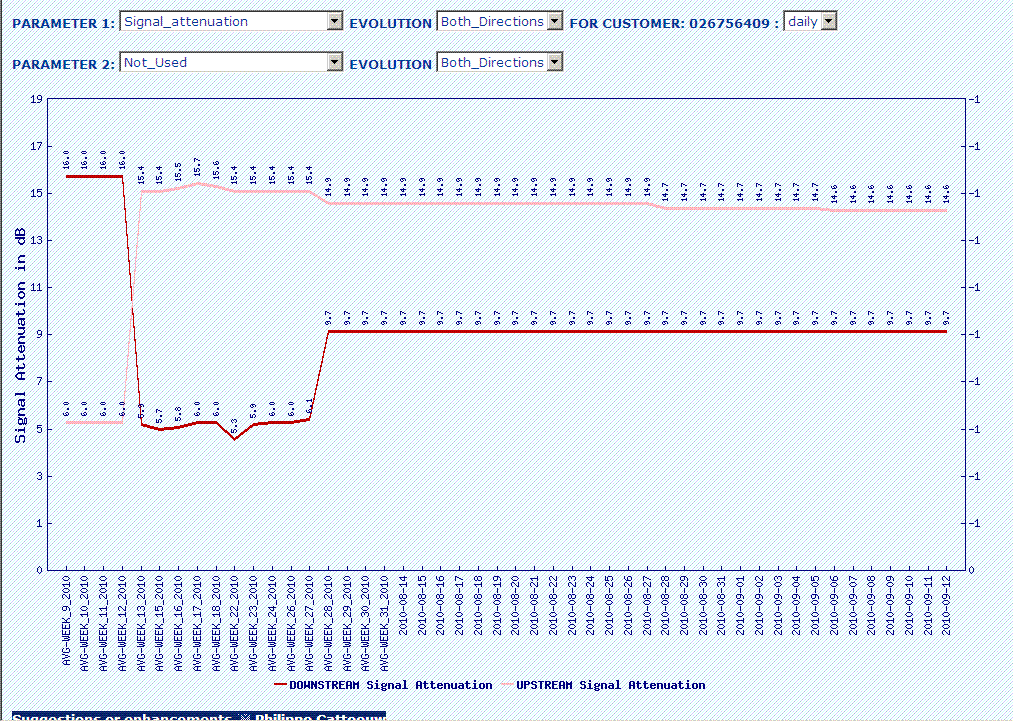Click x-axis label 2010-09-06
This screenshot has height=722, width=1025.
pos(834,605)
